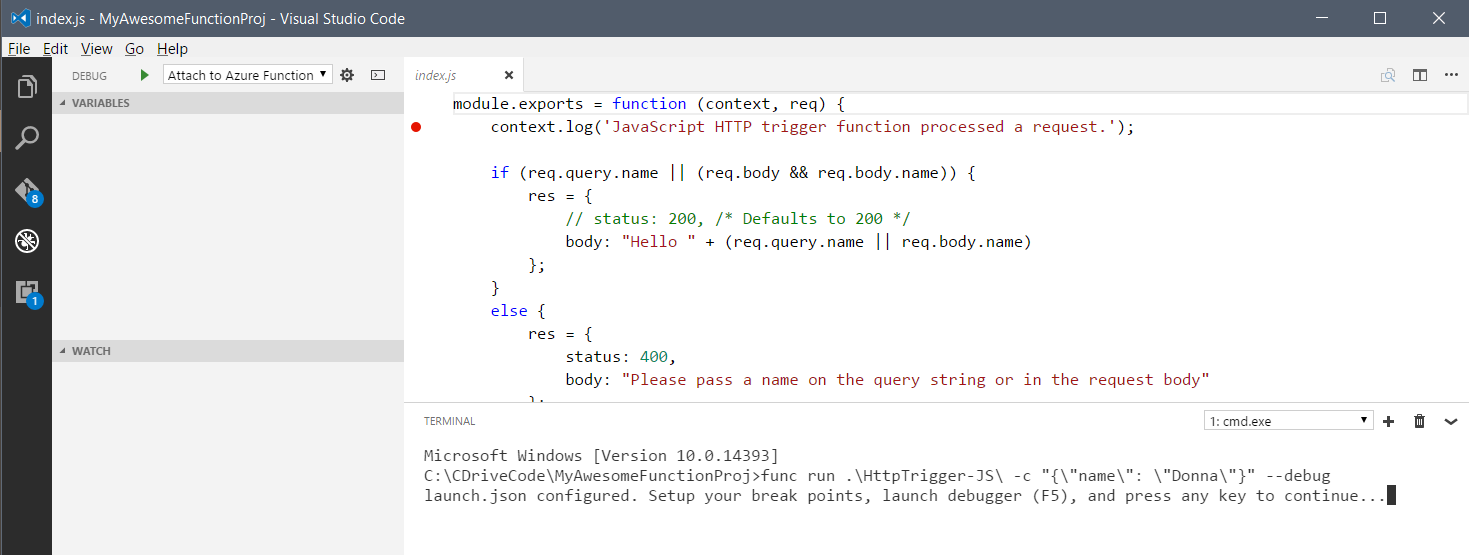This screenshot has width=1469, height=555.
Task: Collapse the Watch section
Action: coord(91,351)
